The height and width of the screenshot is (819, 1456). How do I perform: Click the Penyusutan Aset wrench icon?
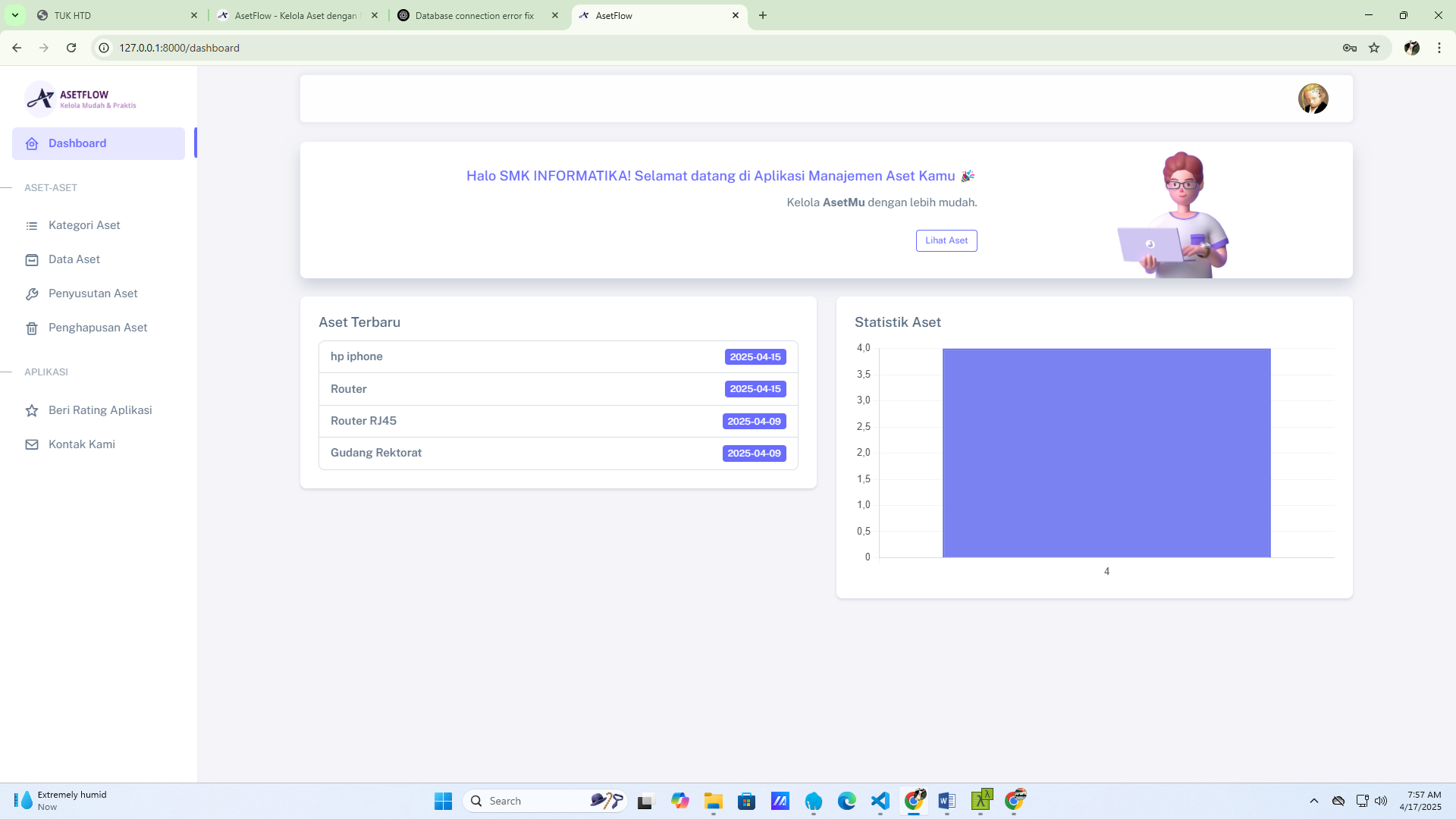point(32,294)
